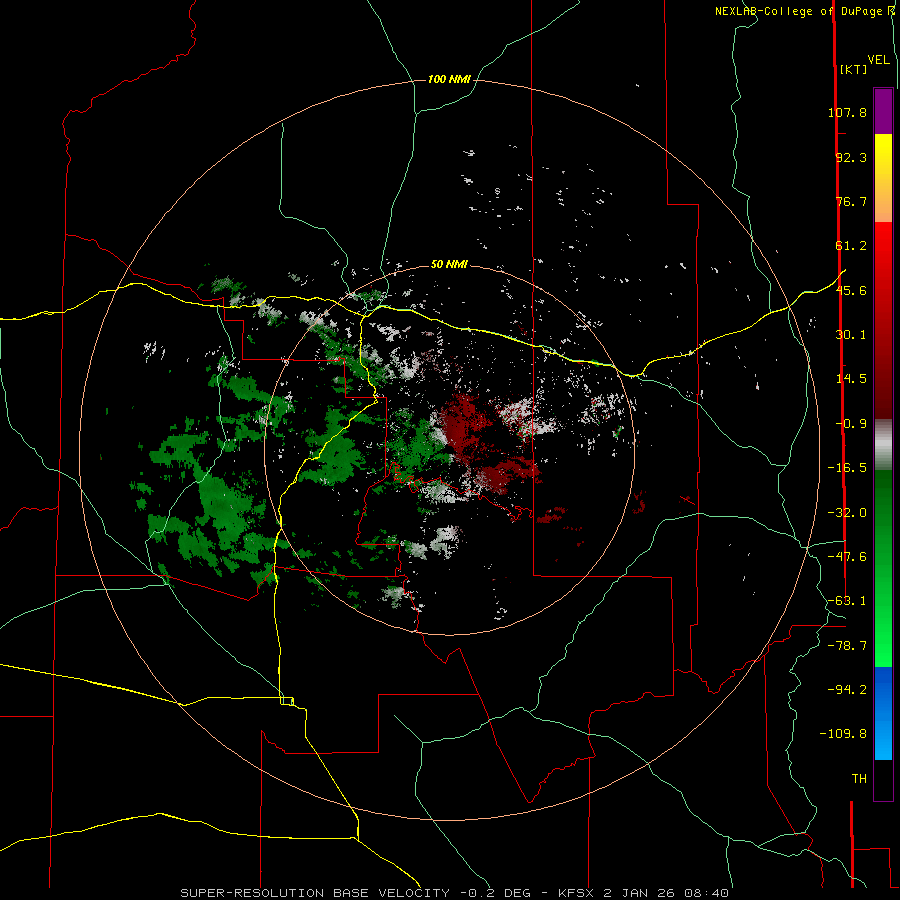
Task: Click the -0.9 velocity scale label
Action: [851, 424]
